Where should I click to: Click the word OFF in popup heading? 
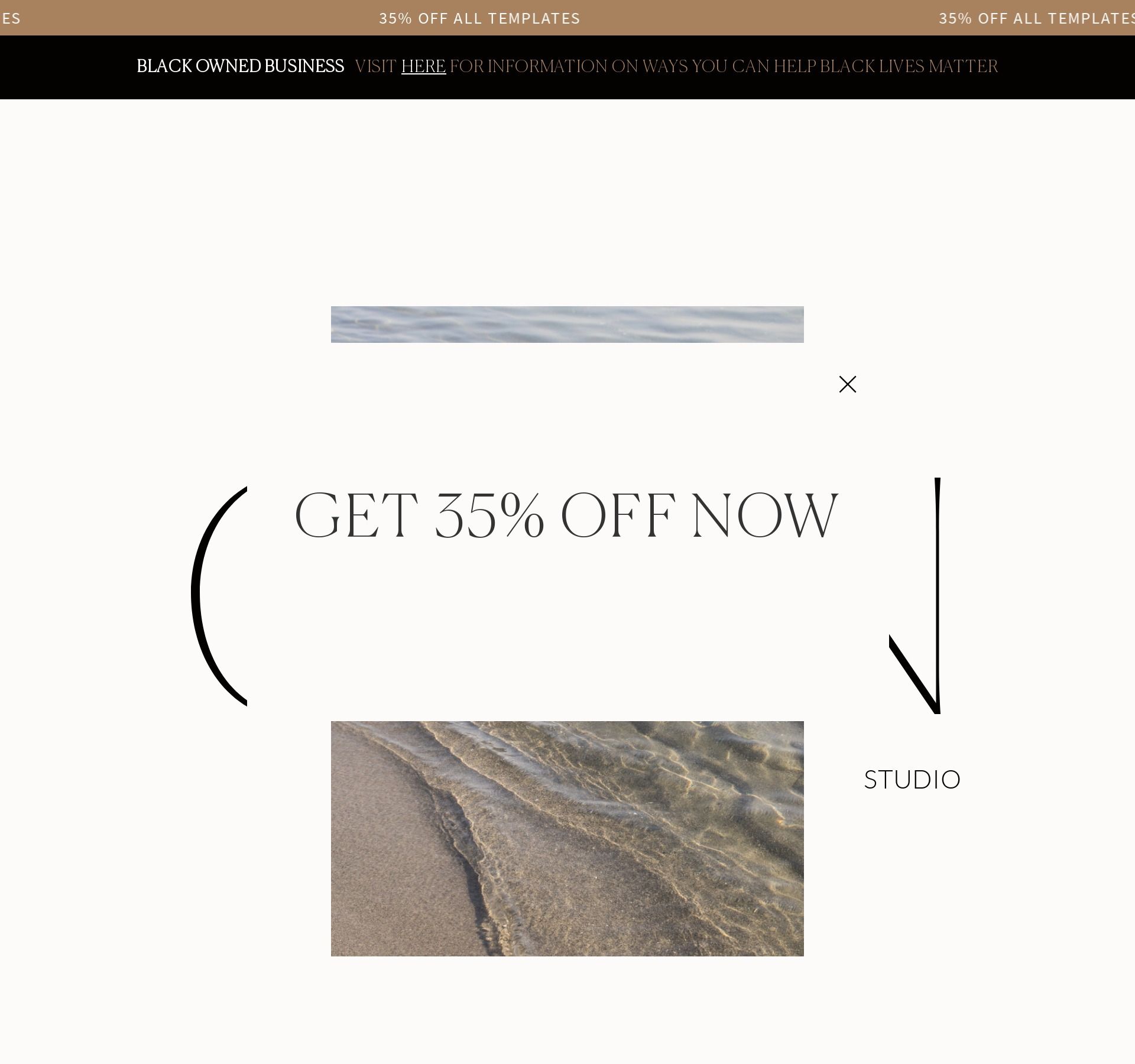[x=618, y=515]
